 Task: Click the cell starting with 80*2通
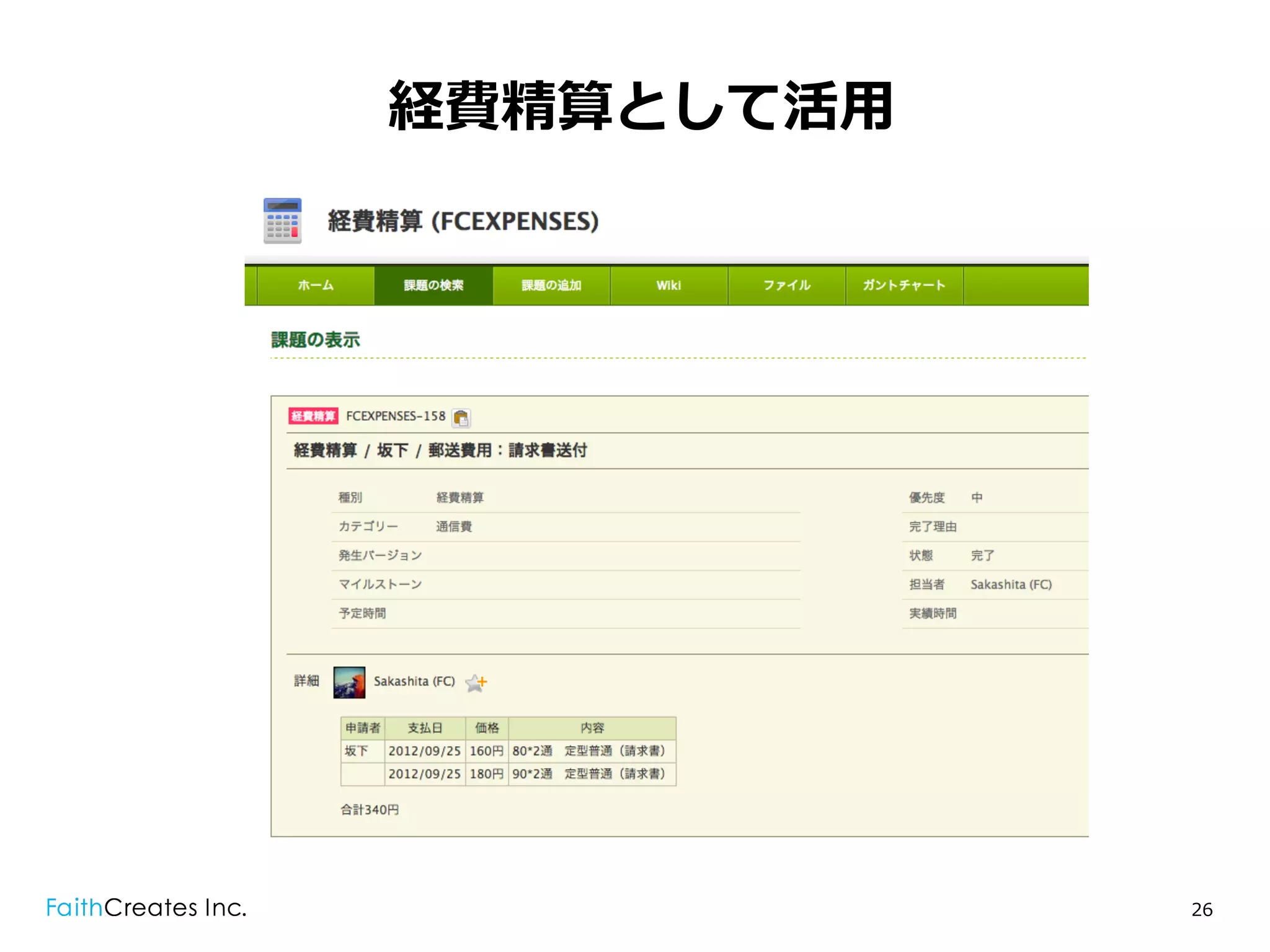(x=592, y=751)
